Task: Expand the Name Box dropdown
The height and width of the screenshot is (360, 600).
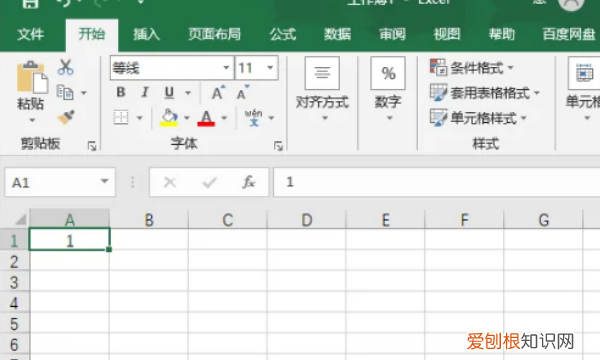Action: click(104, 181)
